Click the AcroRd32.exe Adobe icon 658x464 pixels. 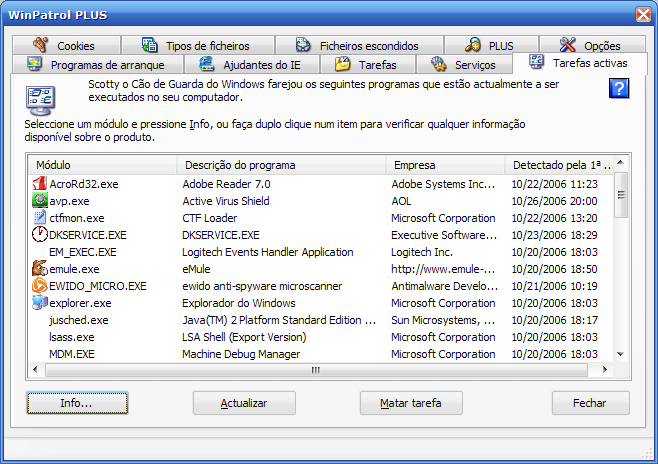[39, 183]
